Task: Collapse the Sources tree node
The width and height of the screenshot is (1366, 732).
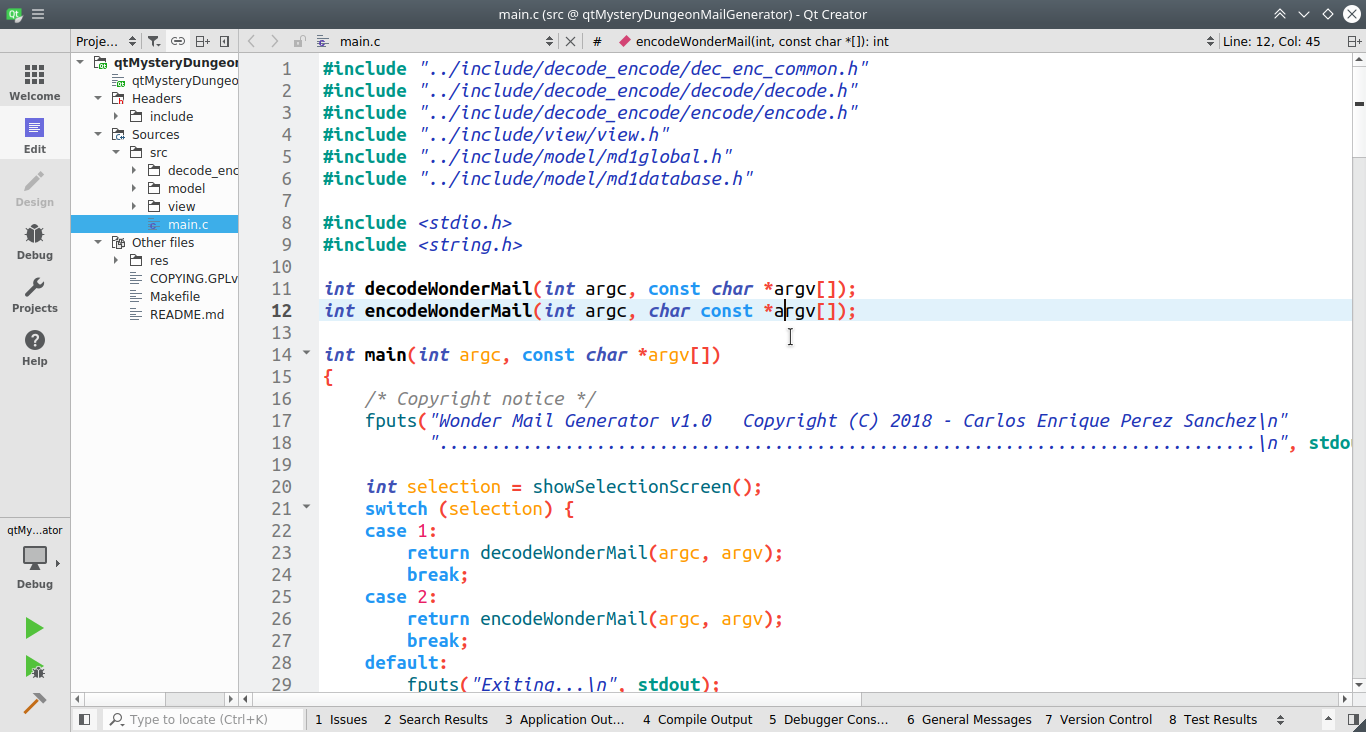Action: click(98, 135)
